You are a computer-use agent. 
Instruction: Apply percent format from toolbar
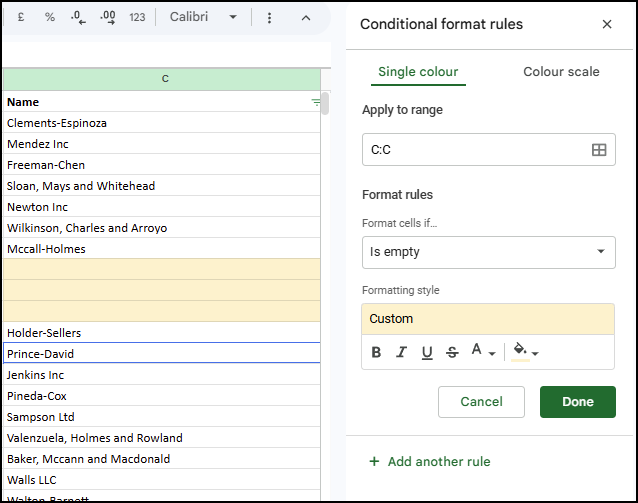pos(50,17)
